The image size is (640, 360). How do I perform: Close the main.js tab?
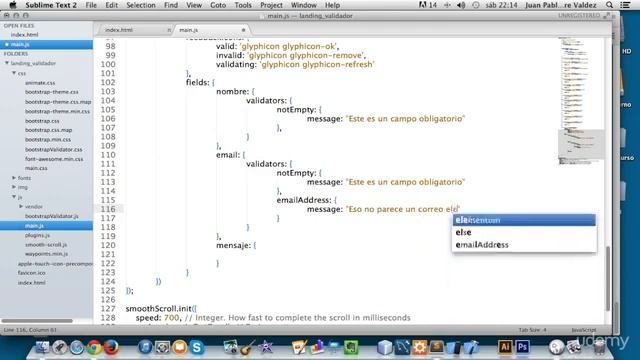tap(244, 30)
